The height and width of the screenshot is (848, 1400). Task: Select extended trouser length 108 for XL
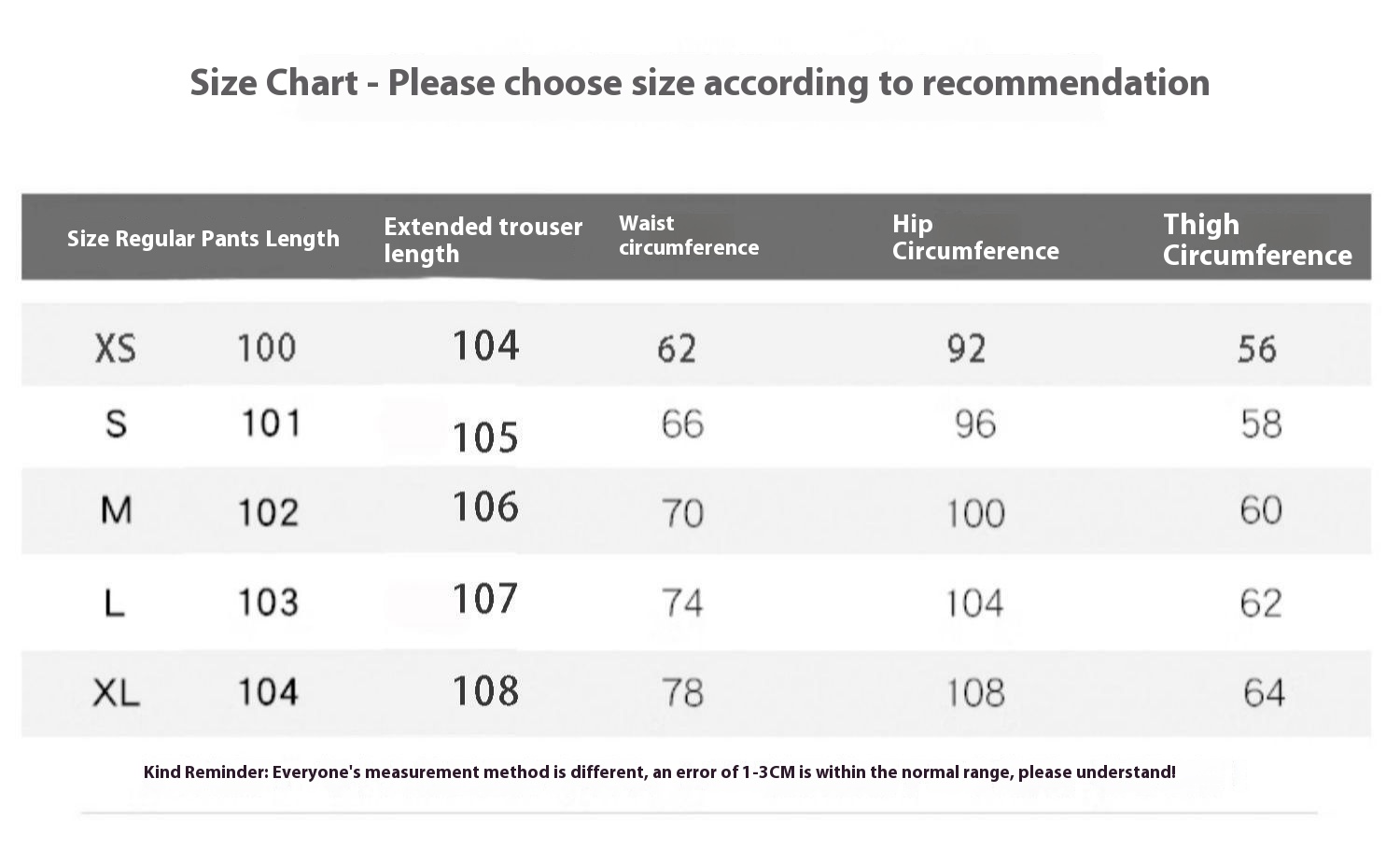pos(485,691)
